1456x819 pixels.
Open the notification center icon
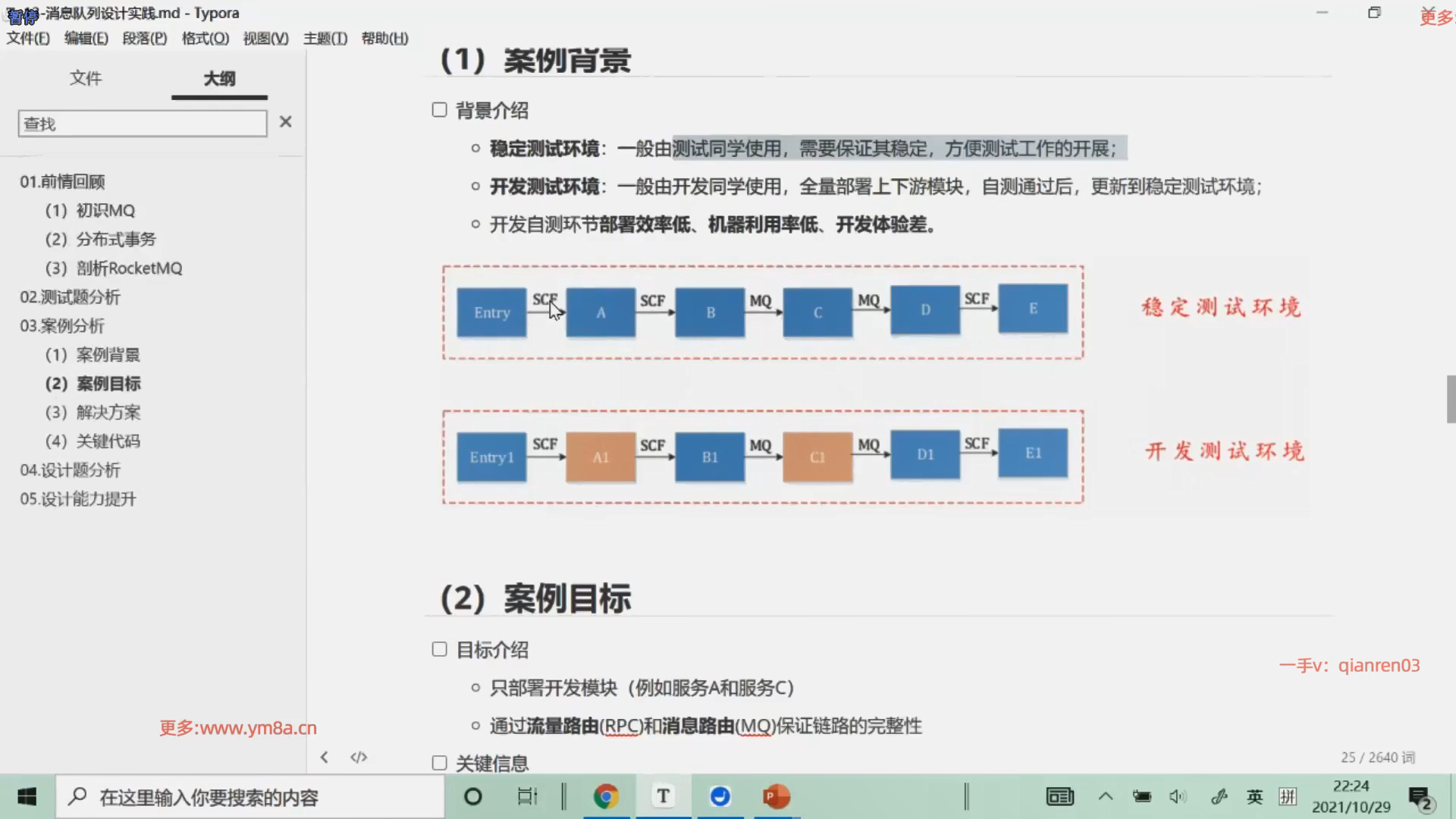click(1420, 798)
